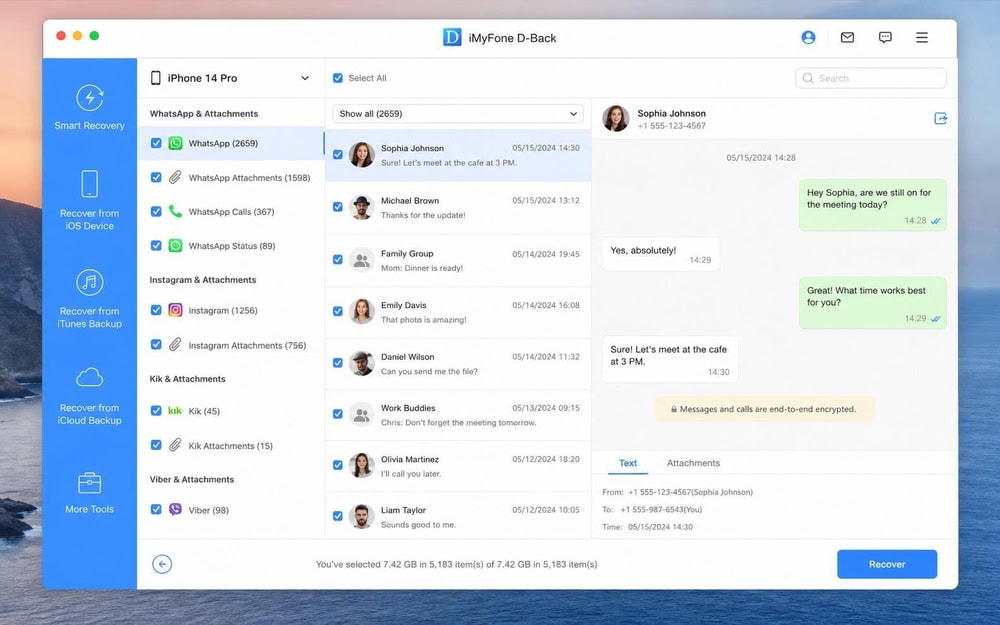Click the Family Group avatar icon
The image size is (1000, 625).
362,260
